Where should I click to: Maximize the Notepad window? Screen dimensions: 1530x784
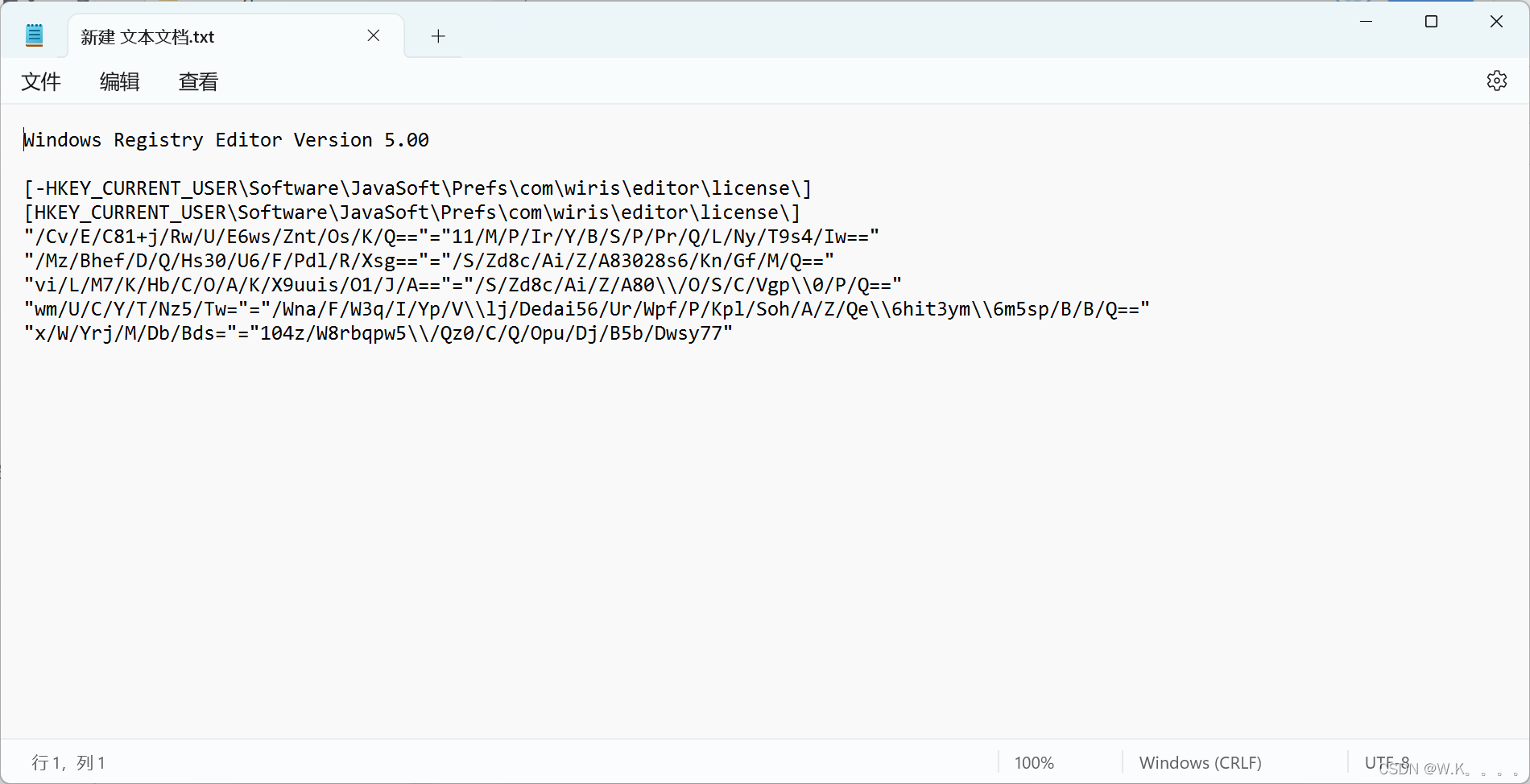click(1431, 22)
